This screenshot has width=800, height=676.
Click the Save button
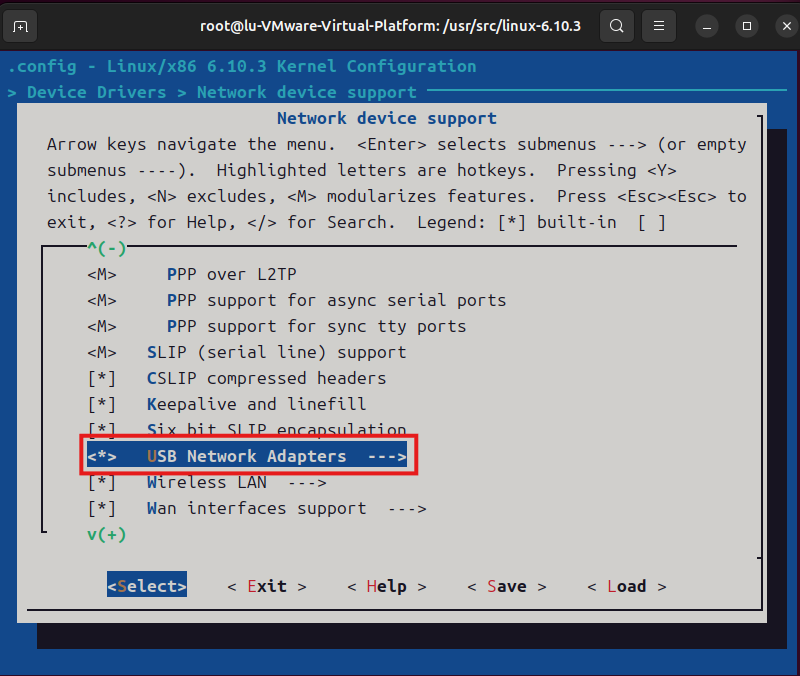506,586
